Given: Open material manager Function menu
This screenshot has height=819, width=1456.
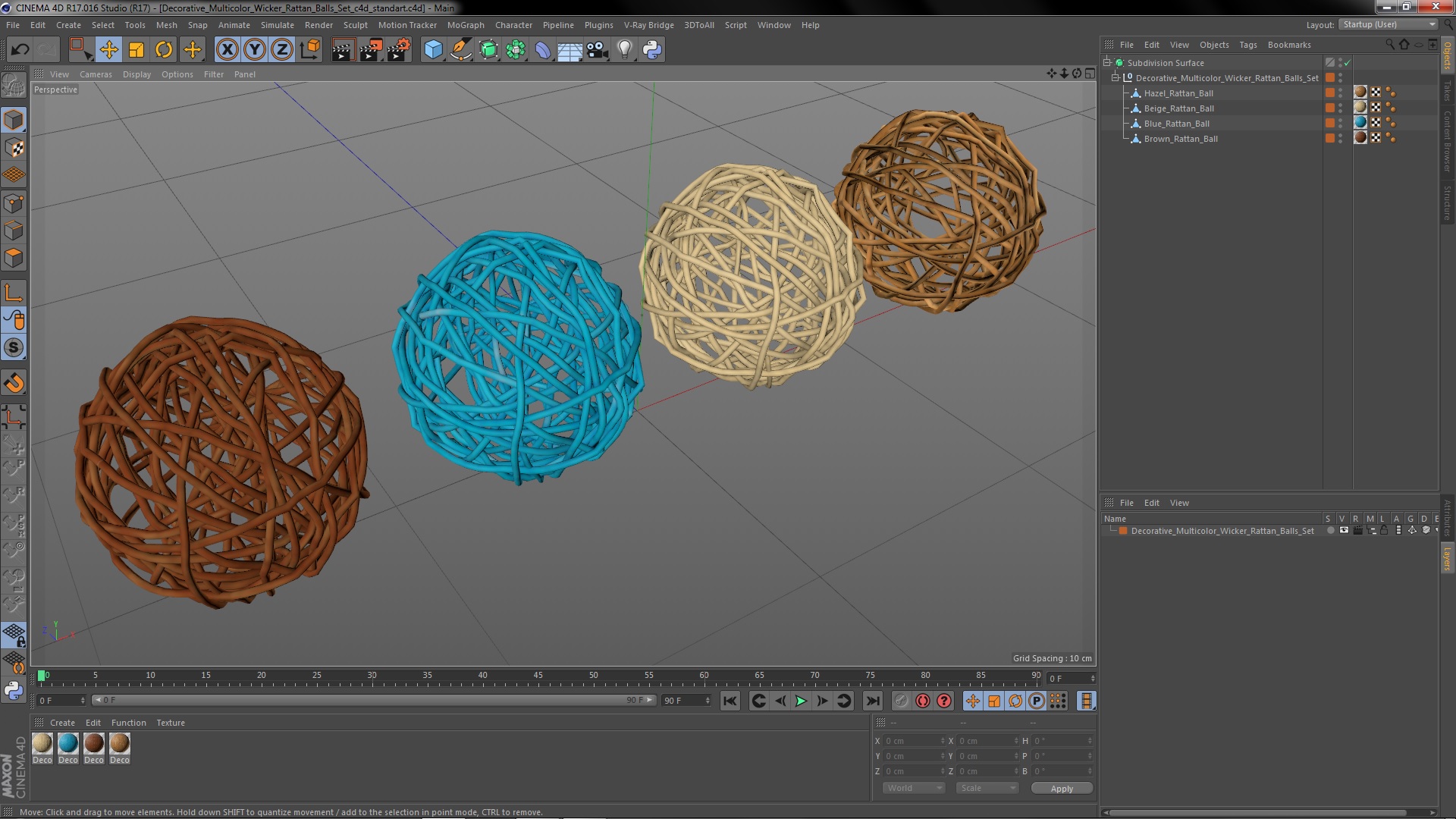Looking at the screenshot, I should [x=129, y=723].
